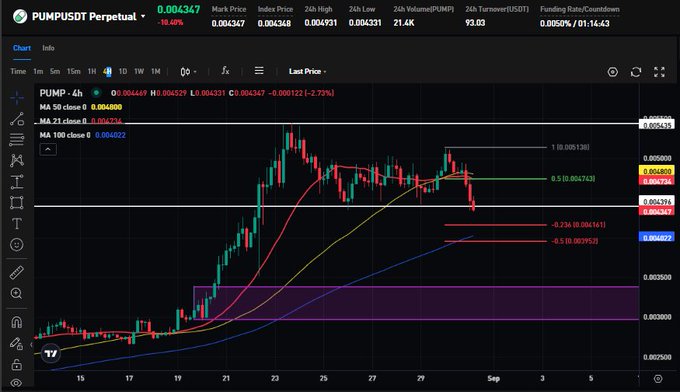Click the blue 0.004022 MA price tag
The width and height of the screenshot is (680, 392).
pos(657,238)
